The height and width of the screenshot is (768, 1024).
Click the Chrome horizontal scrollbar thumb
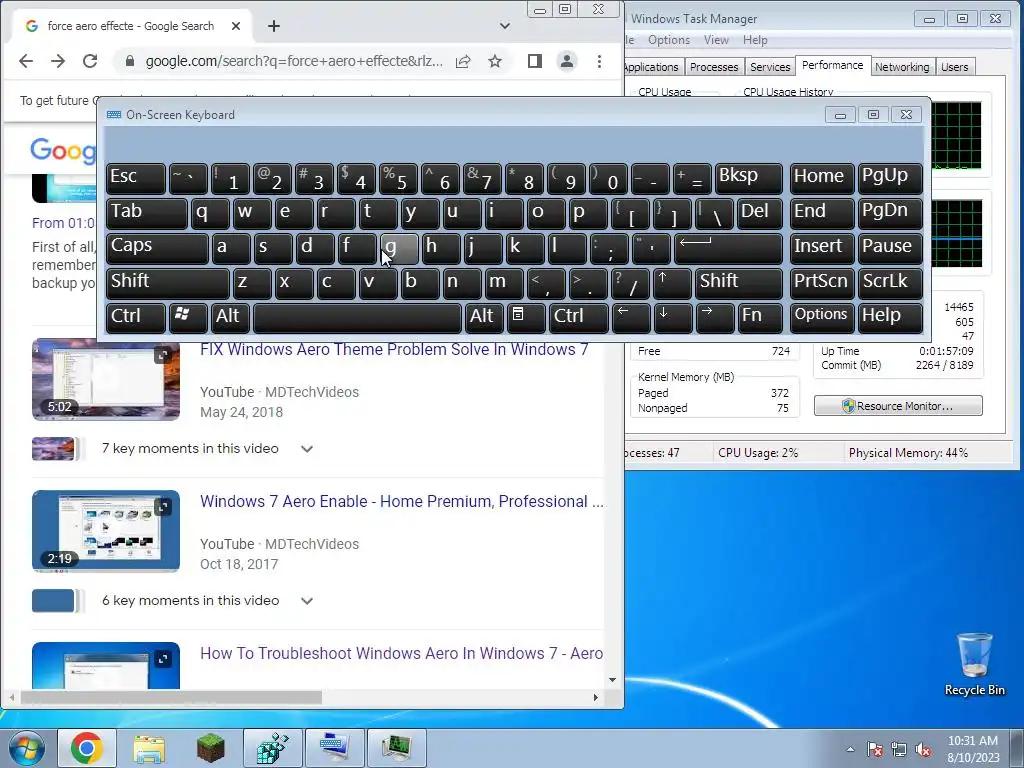171,697
